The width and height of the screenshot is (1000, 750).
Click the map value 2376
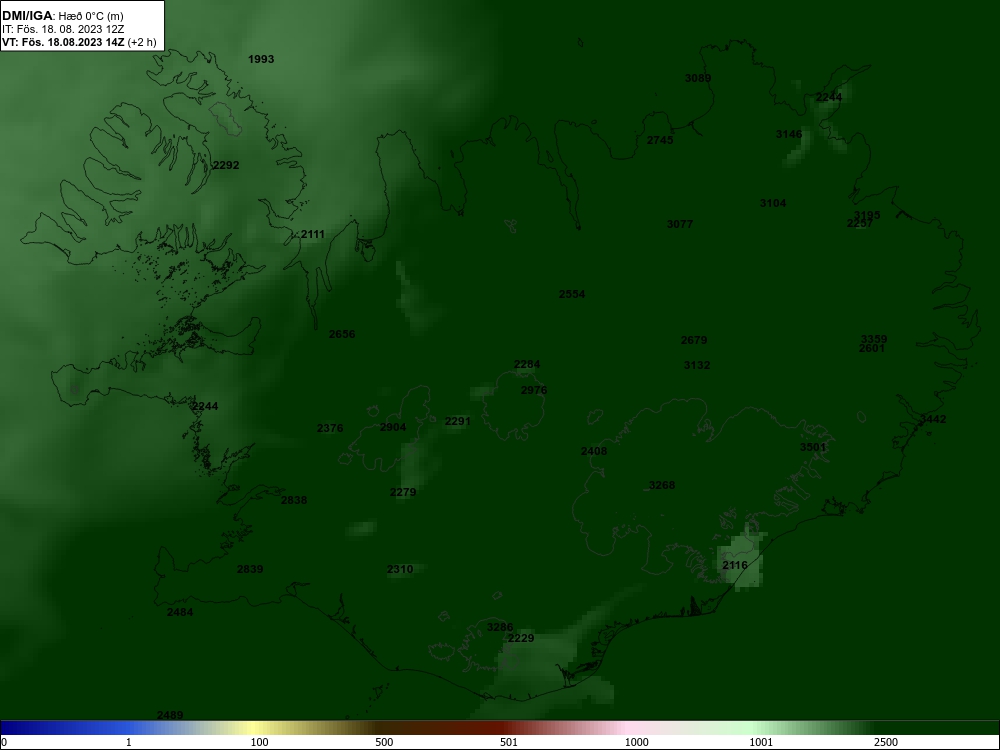point(330,428)
